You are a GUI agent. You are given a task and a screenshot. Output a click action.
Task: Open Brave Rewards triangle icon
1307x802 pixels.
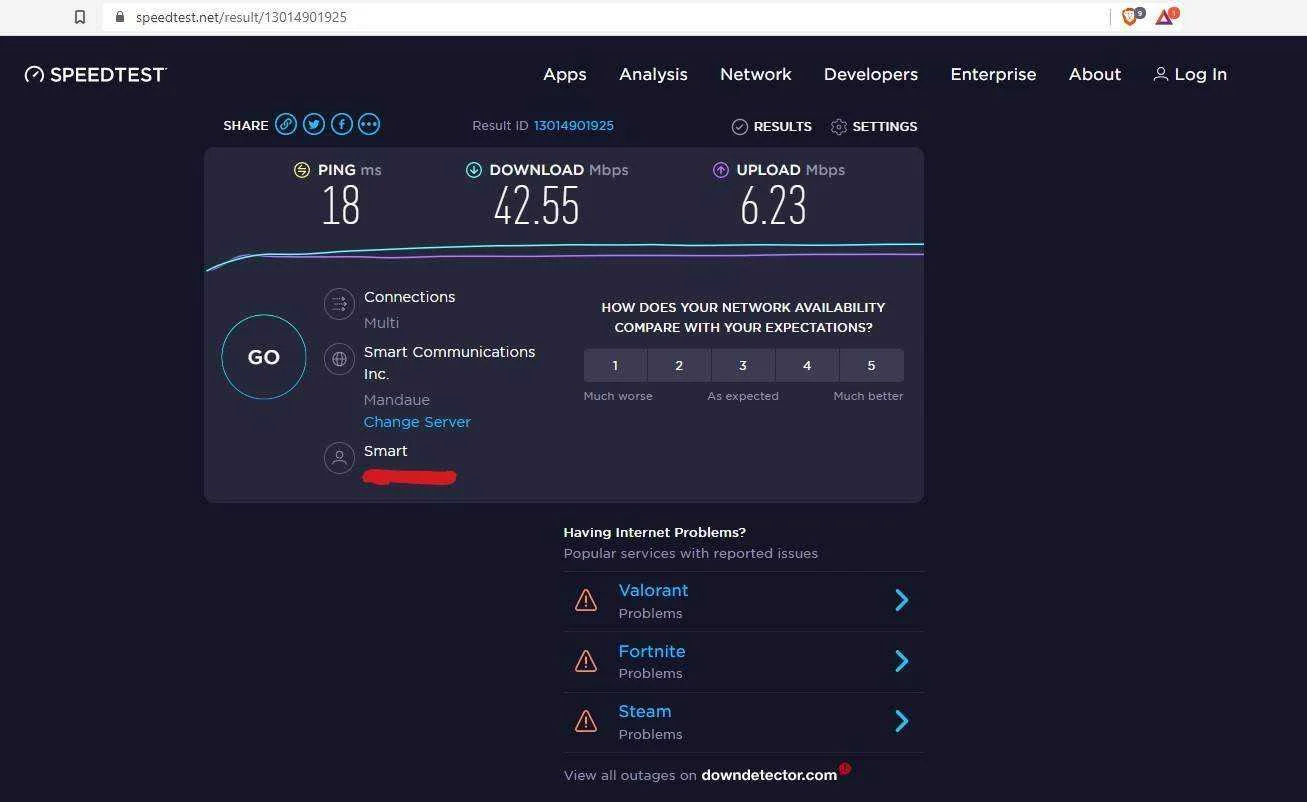pyautogui.click(x=1166, y=16)
